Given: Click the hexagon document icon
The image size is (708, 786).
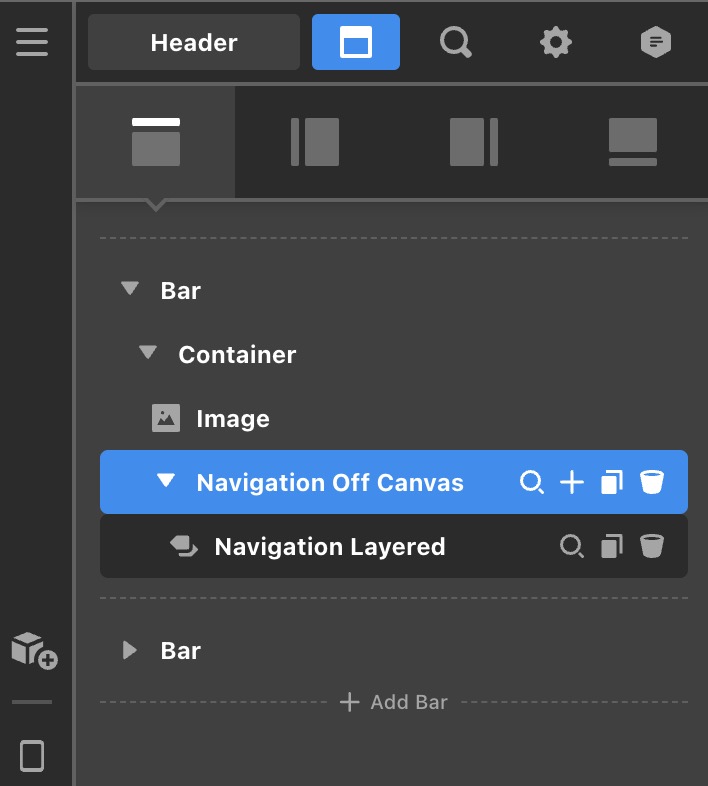Looking at the screenshot, I should point(656,42).
